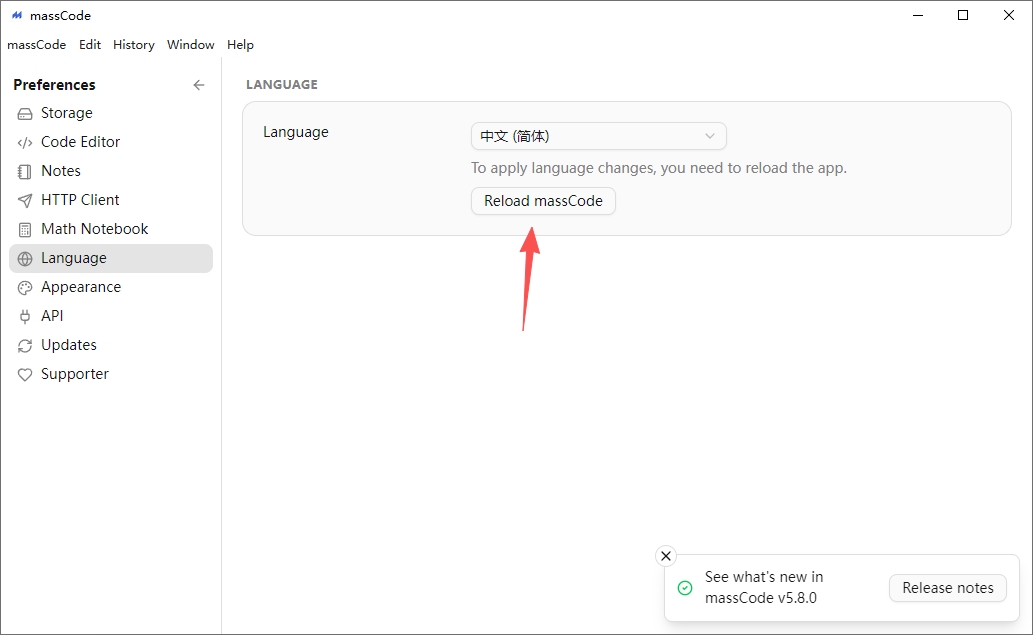Open the Math Notebook calculator icon

[x=25, y=230]
